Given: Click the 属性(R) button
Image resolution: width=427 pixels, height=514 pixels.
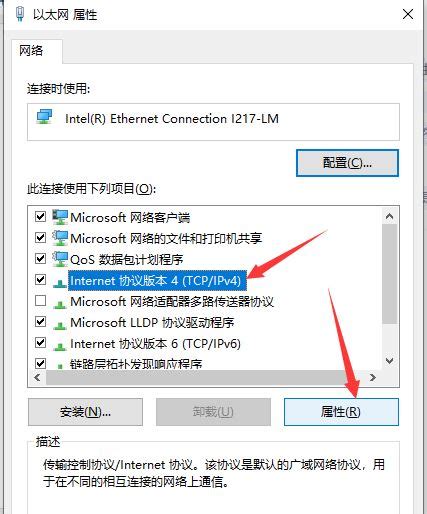Looking at the screenshot, I should point(341,412).
